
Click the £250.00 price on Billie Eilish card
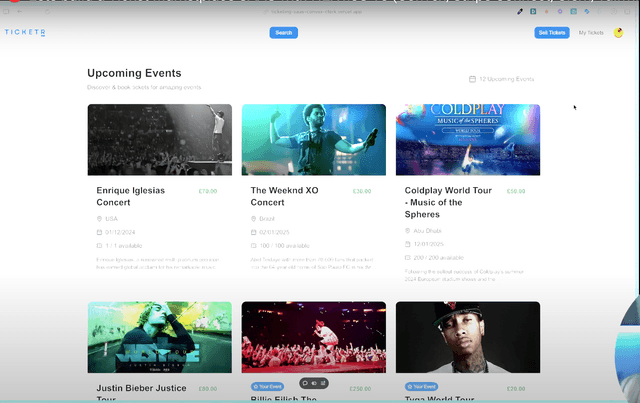[360, 389]
